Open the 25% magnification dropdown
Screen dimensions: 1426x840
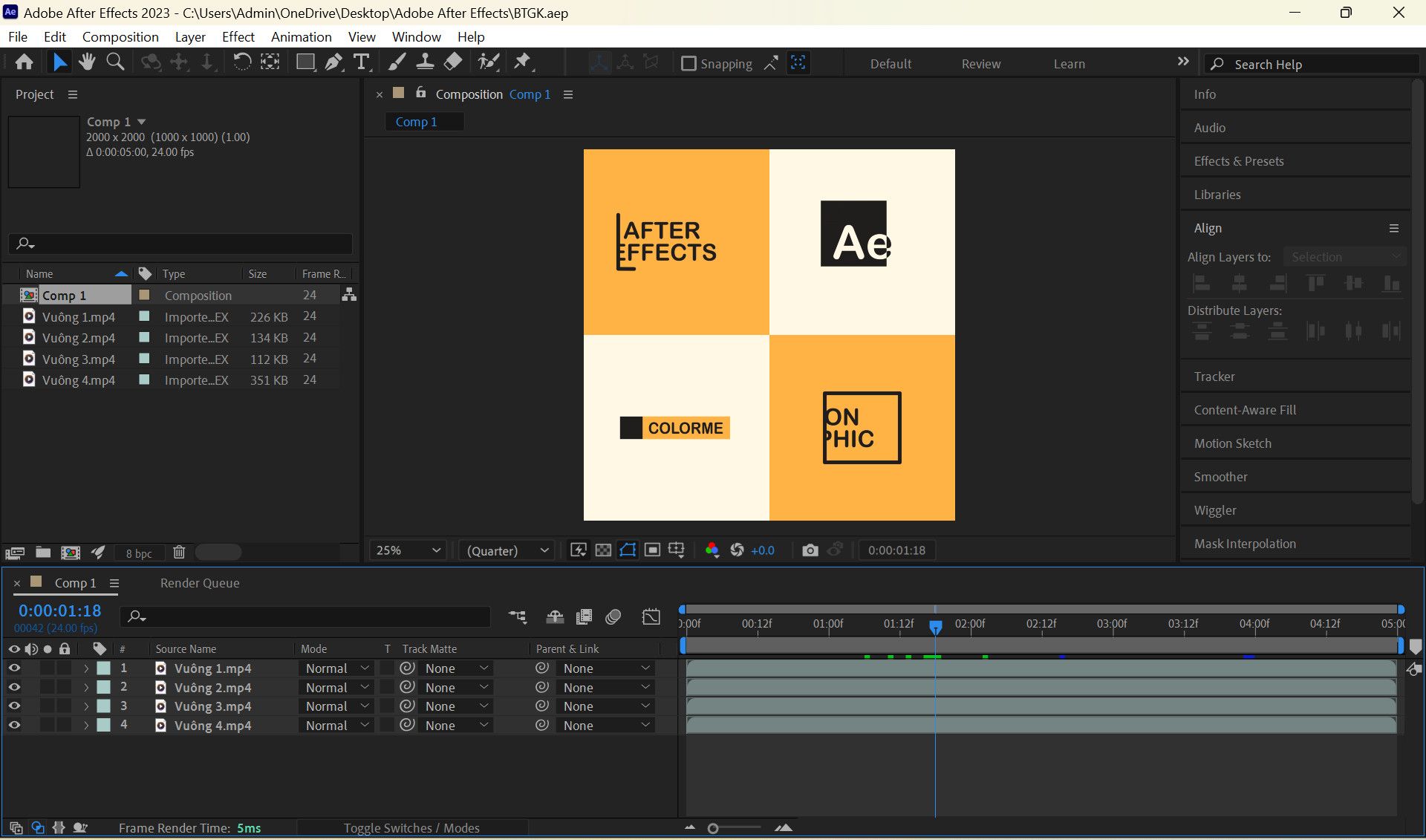point(408,550)
